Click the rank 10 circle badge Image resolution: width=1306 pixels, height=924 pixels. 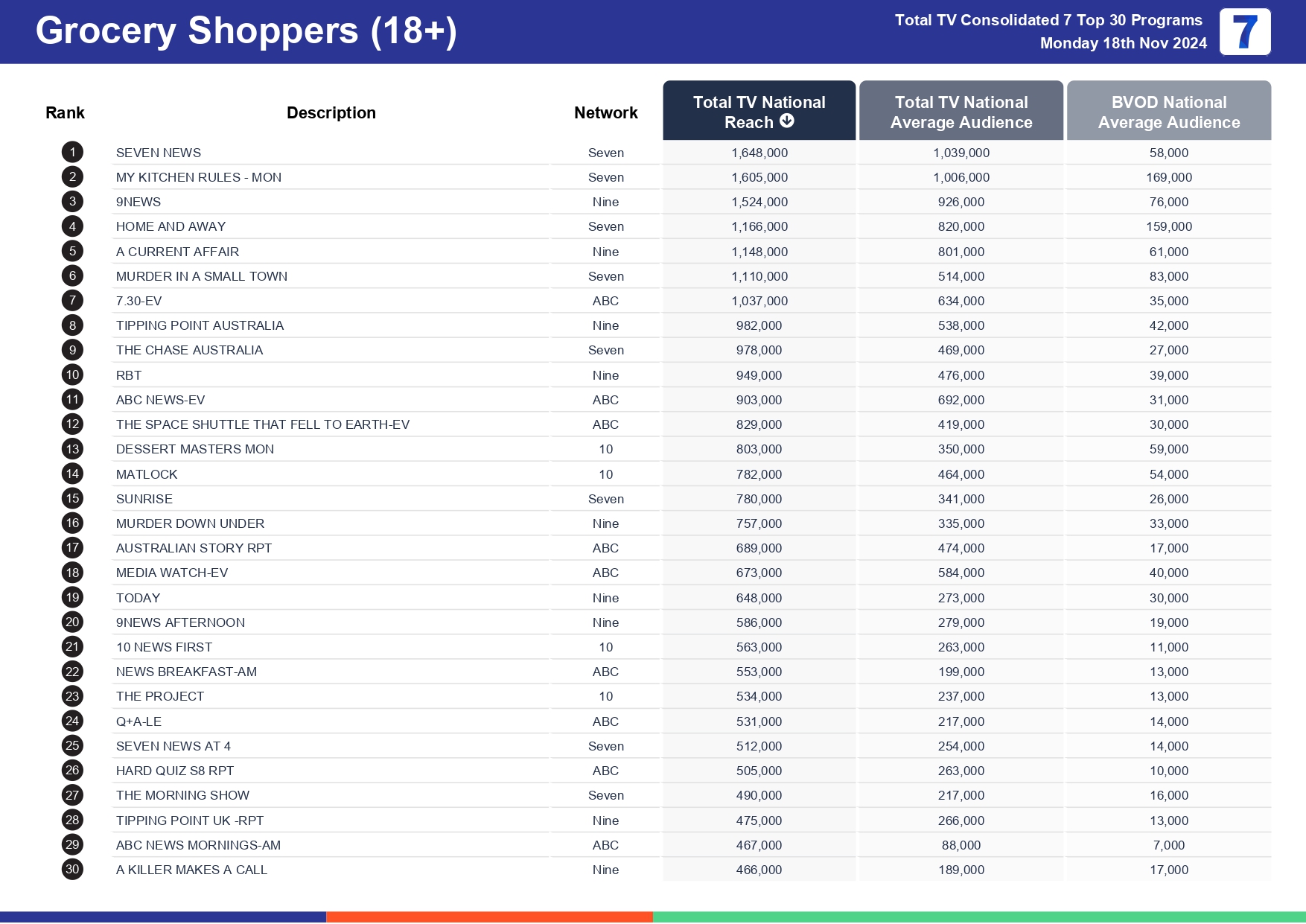click(x=72, y=375)
